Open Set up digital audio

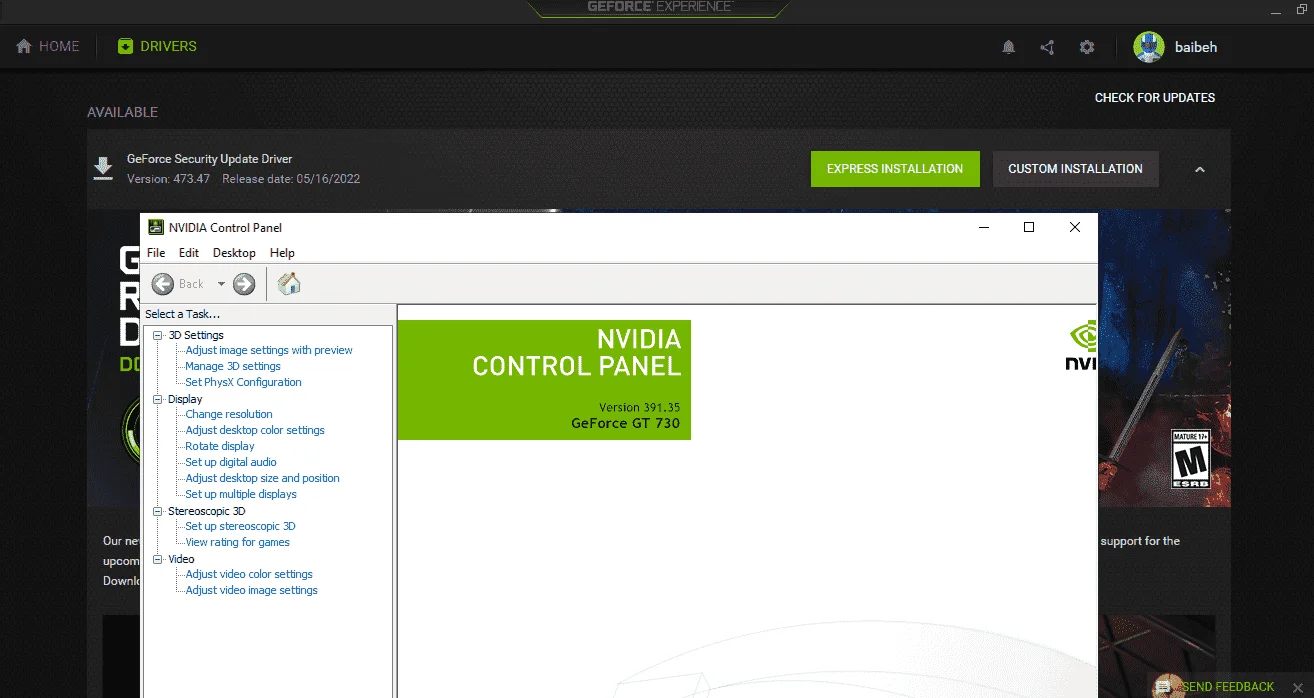pos(231,462)
